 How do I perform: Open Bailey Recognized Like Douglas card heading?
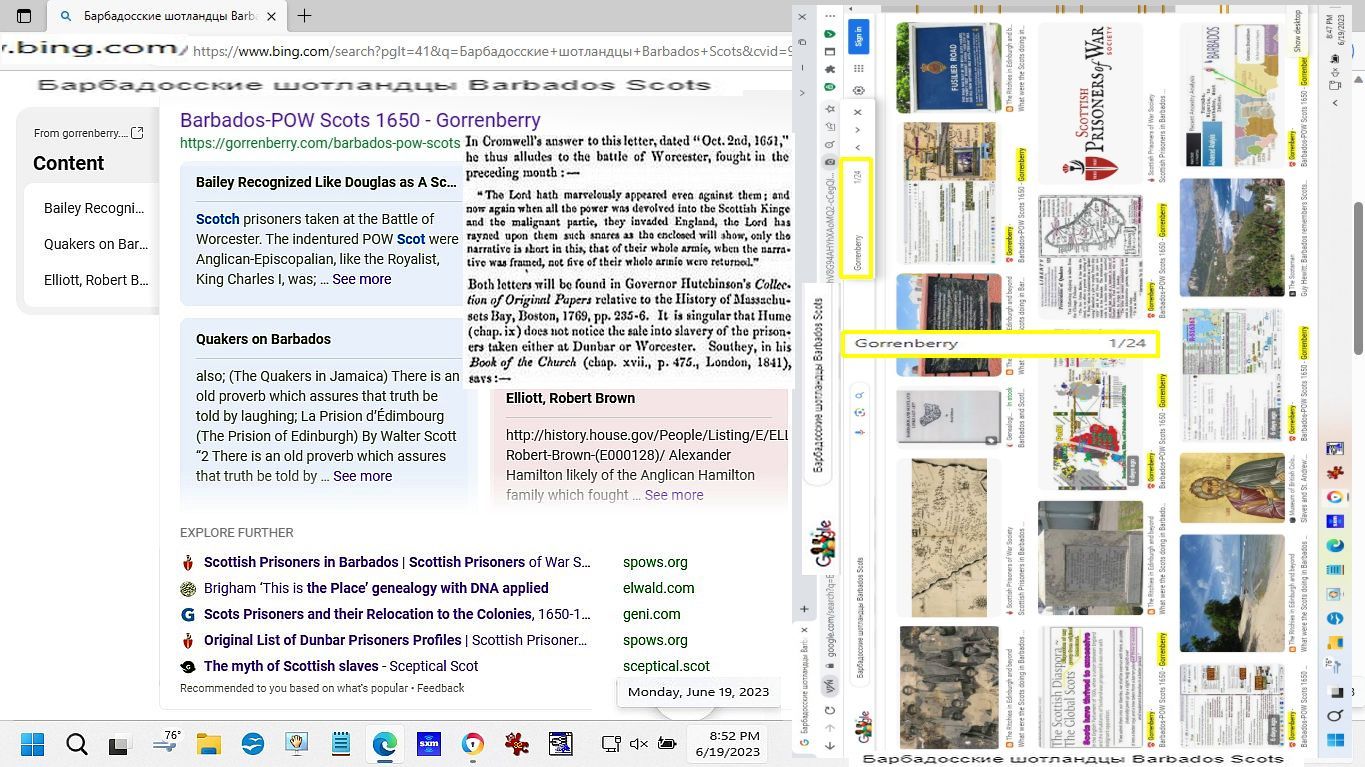coord(326,182)
